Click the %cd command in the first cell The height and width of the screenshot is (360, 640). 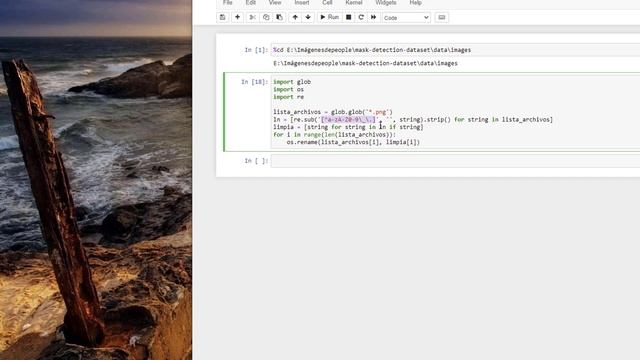pos(372,50)
